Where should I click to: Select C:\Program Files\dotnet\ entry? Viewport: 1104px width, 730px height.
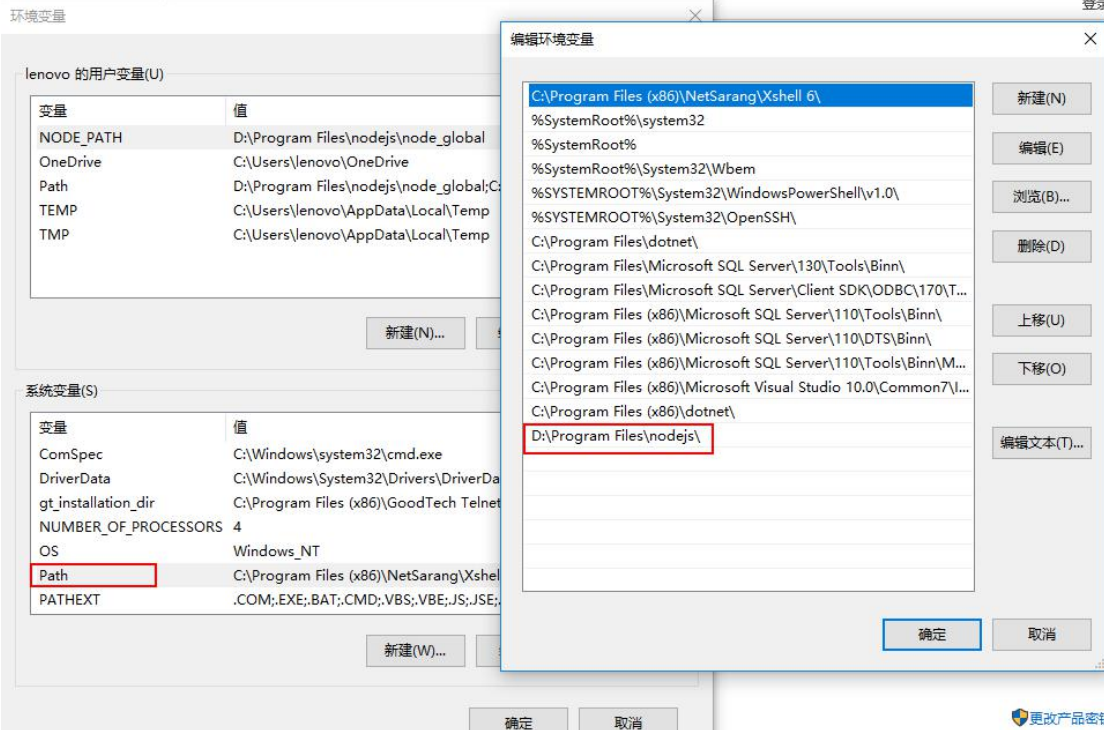click(x=750, y=241)
